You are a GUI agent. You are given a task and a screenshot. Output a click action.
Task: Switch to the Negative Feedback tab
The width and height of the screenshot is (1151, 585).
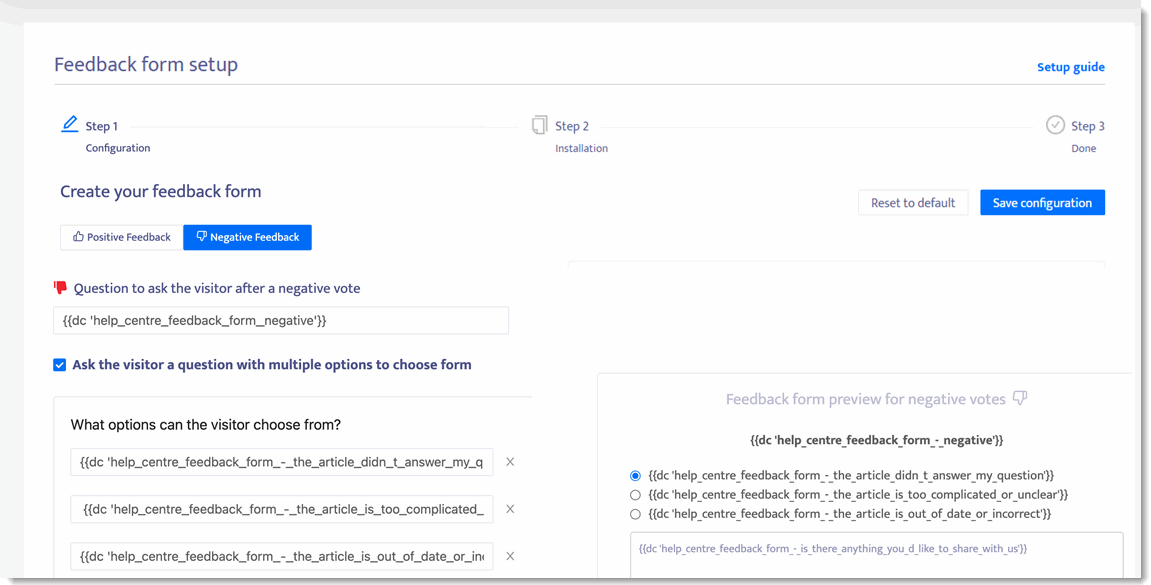(x=247, y=237)
